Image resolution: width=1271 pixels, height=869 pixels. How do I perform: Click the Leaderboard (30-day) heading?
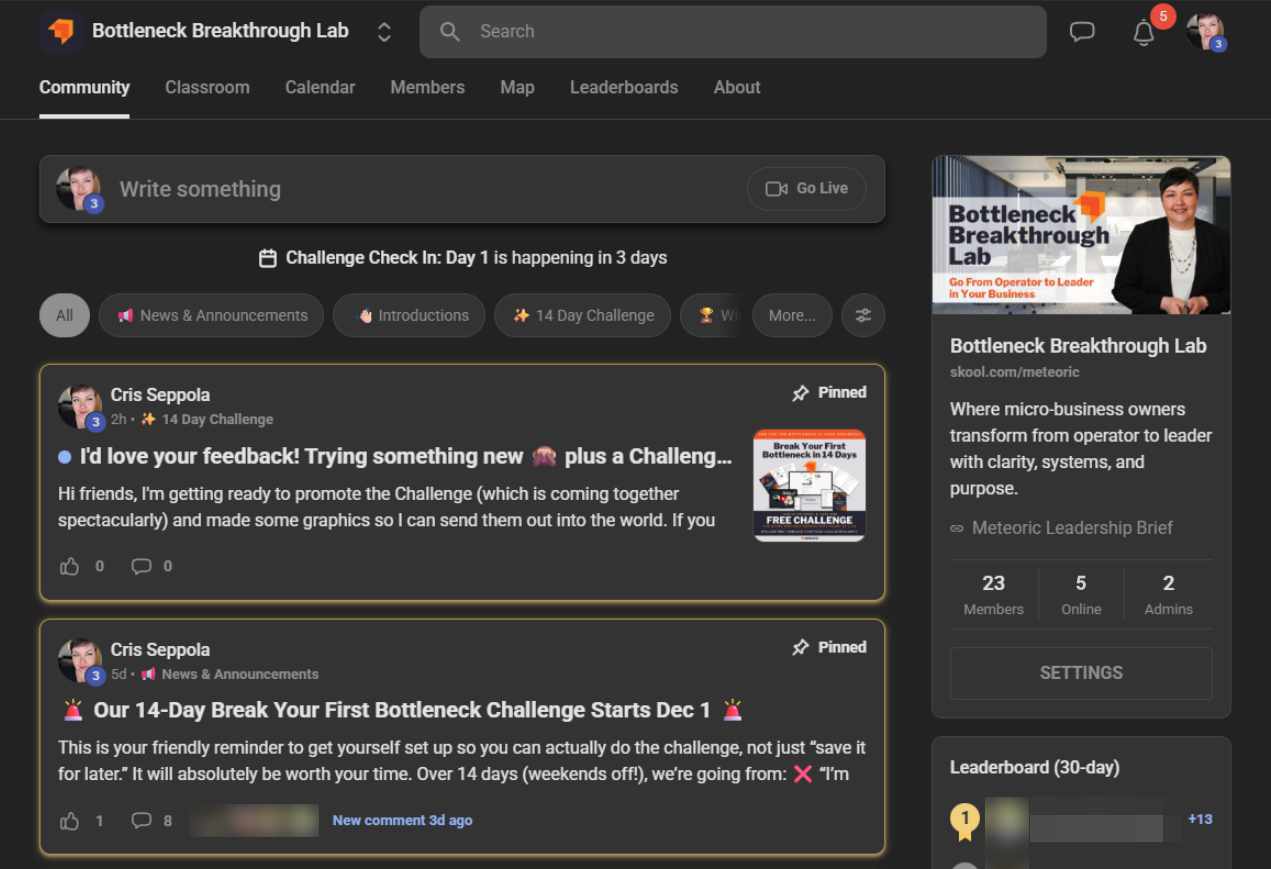tap(1035, 768)
